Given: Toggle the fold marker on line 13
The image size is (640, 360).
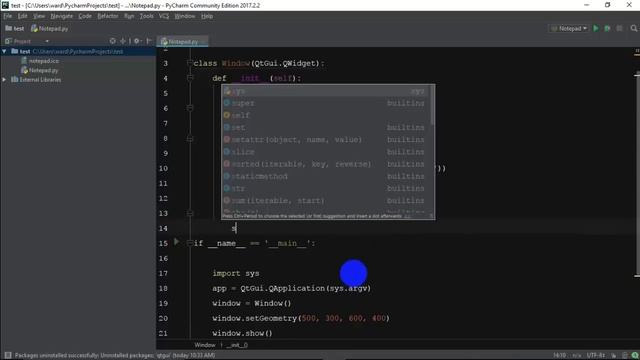Looking at the screenshot, I should [x=190, y=213].
